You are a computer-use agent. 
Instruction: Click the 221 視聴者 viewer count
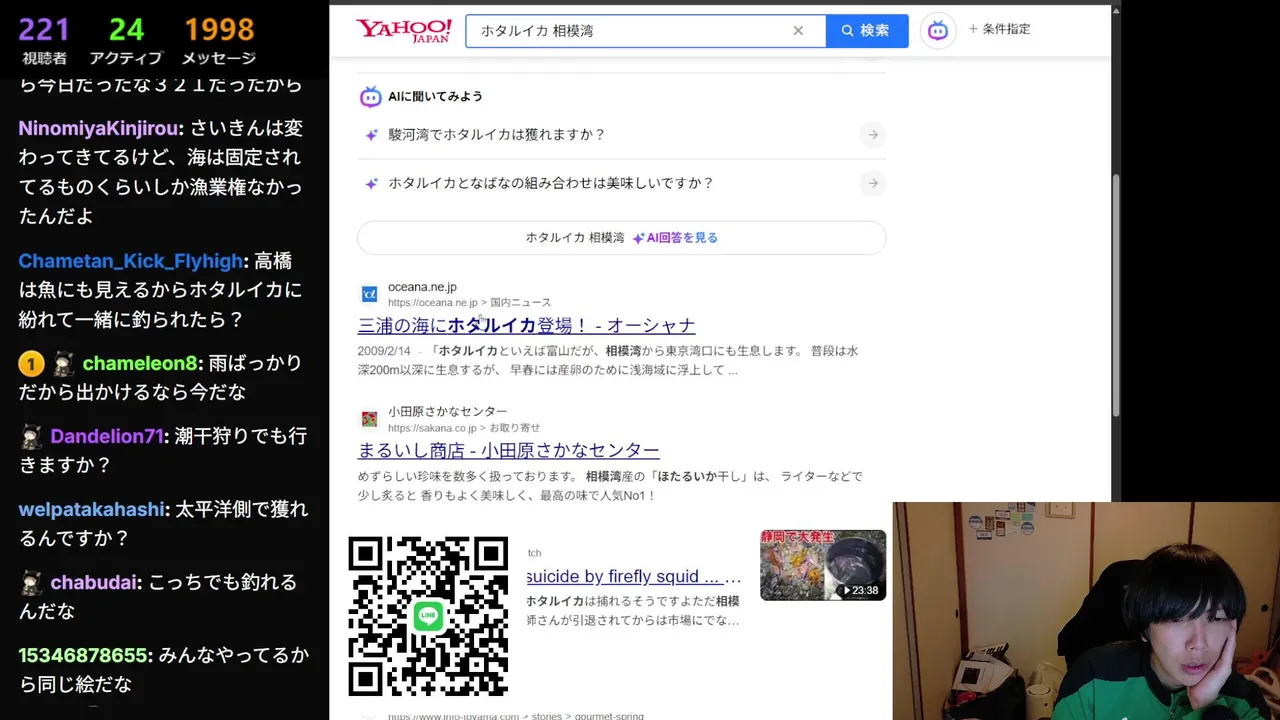45,41
